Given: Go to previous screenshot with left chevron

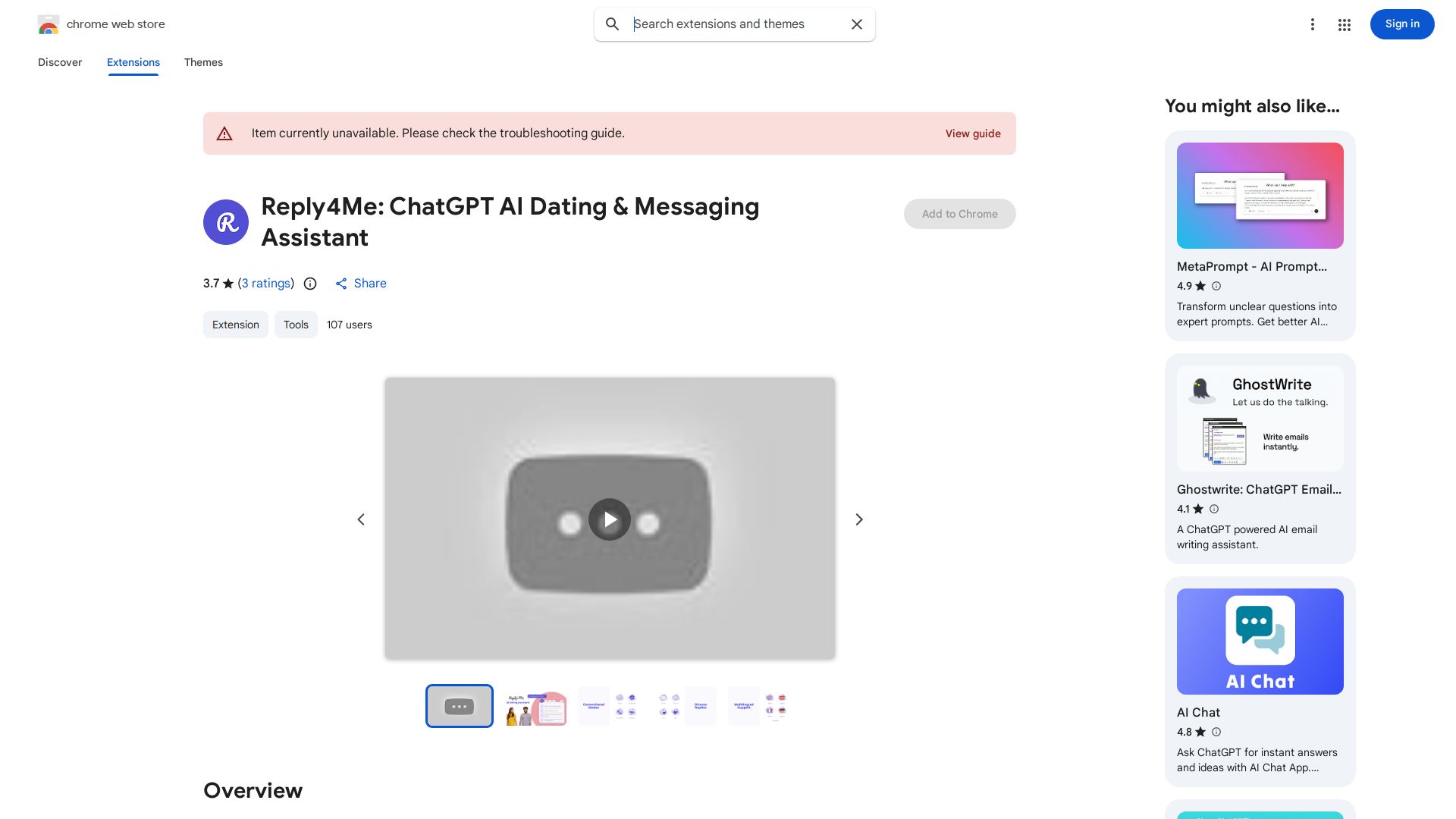Looking at the screenshot, I should coord(361,519).
